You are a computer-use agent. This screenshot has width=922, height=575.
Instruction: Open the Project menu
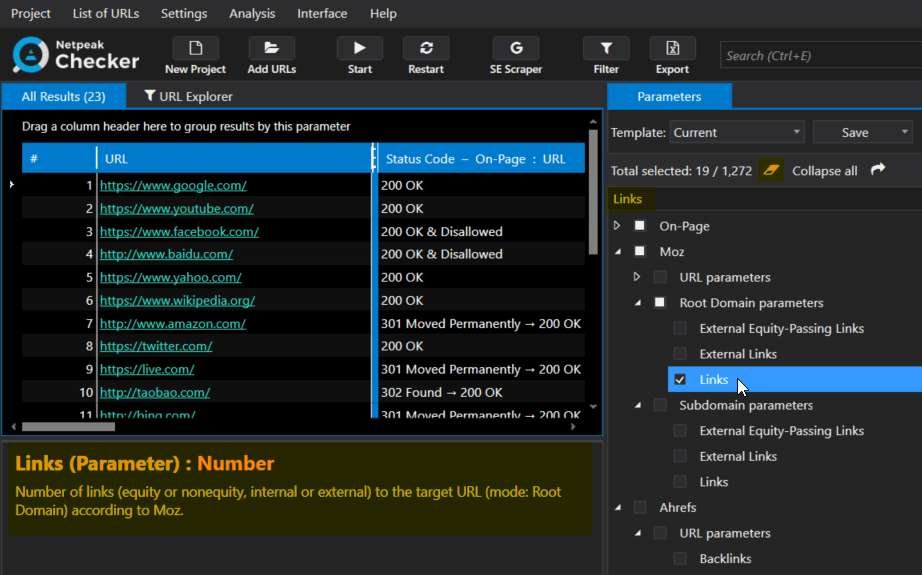click(31, 14)
